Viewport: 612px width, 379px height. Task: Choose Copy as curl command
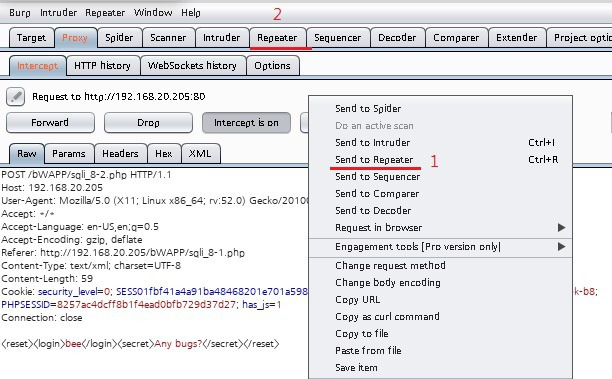pos(441,317)
